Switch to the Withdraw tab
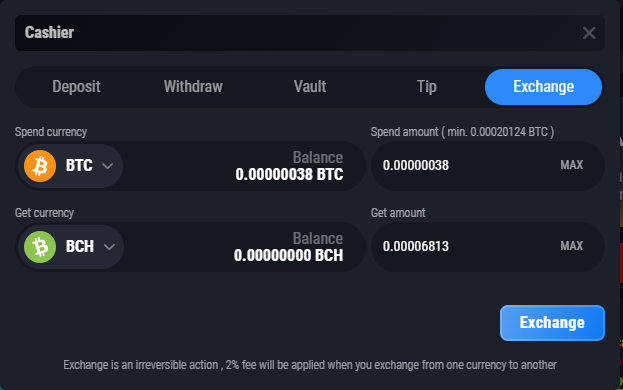Viewport: 623px width, 390px height. [x=193, y=87]
